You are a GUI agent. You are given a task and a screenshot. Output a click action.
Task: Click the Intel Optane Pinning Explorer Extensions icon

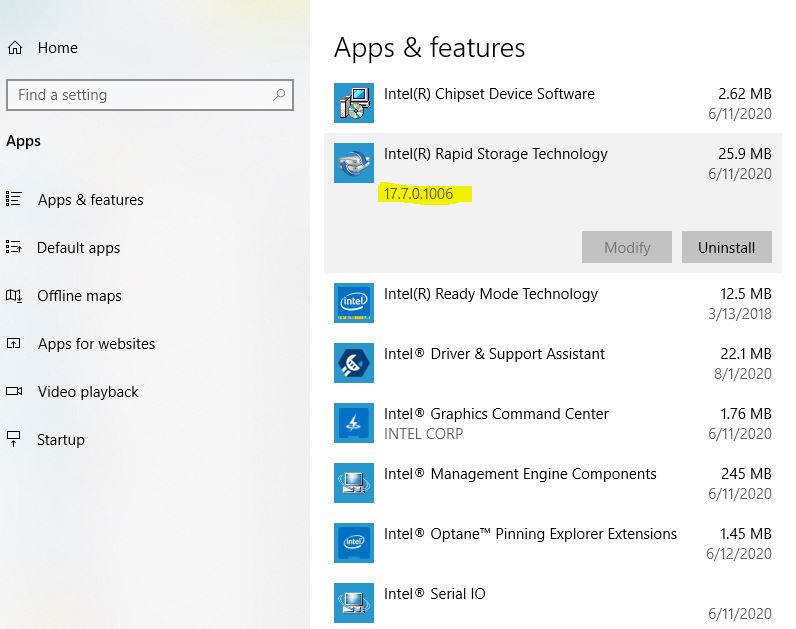[354, 543]
